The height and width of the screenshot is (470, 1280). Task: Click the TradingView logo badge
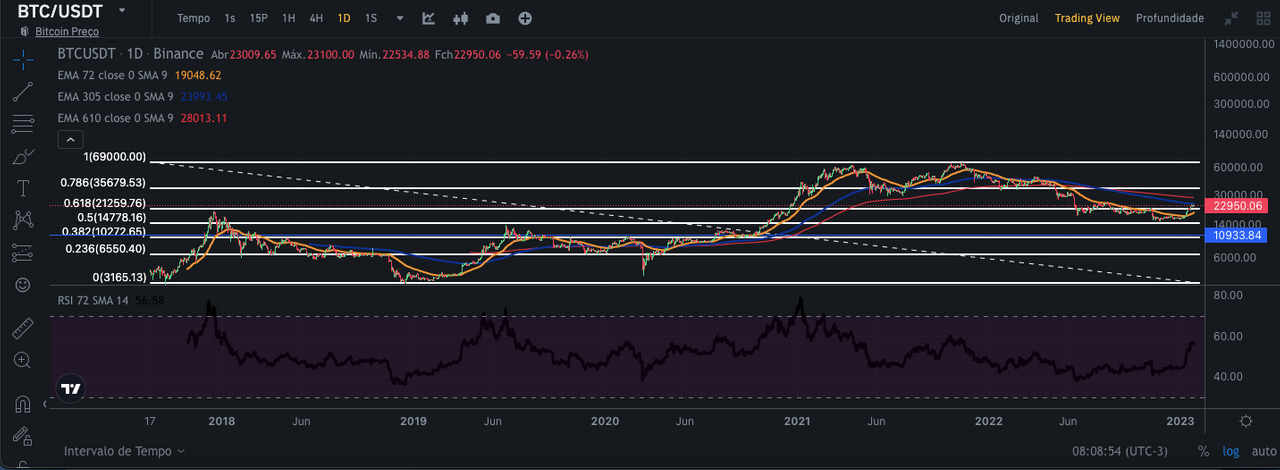[71, 389]
